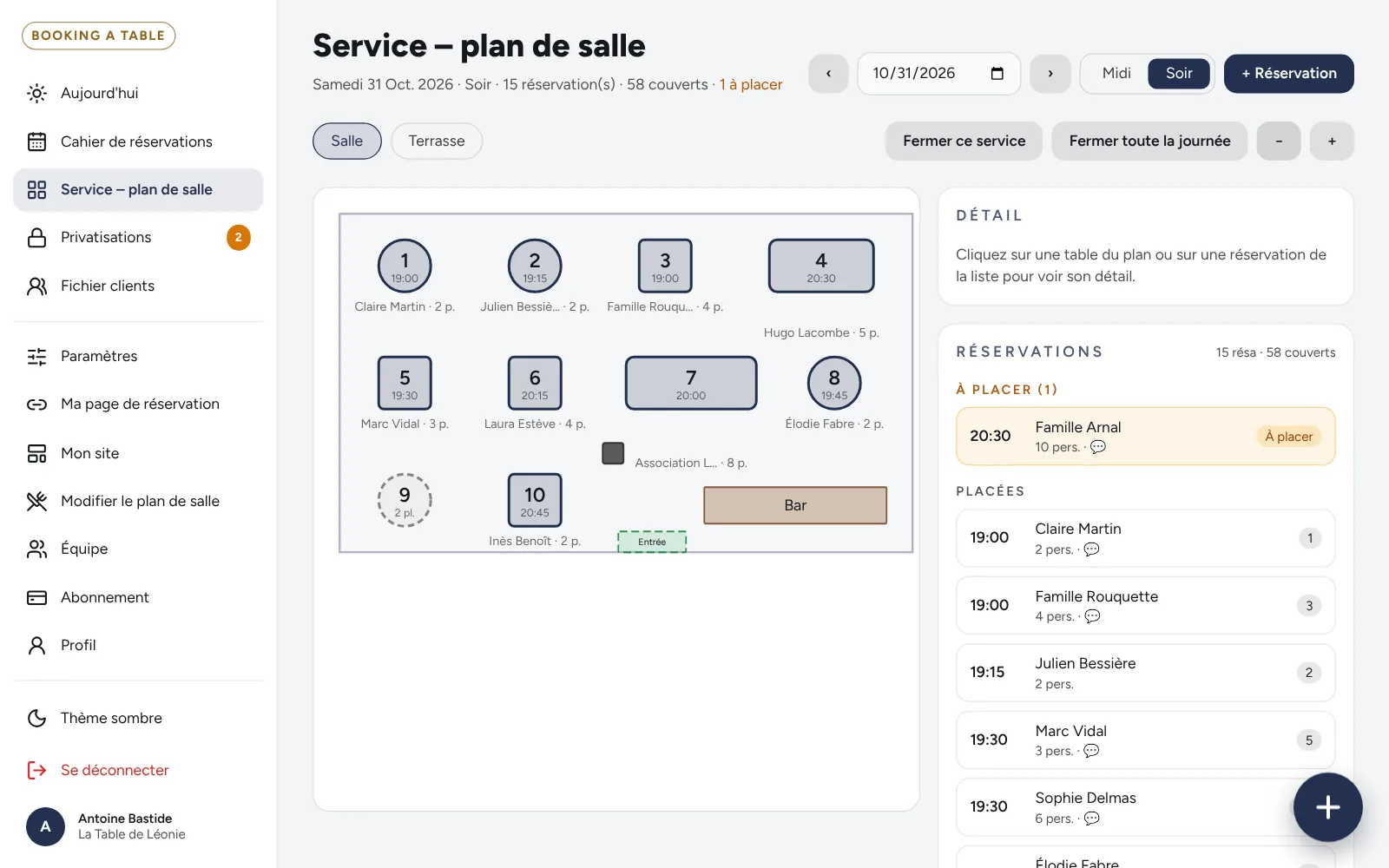
Task: Go to previous day with left chevron
Action: tap(828, 73)
